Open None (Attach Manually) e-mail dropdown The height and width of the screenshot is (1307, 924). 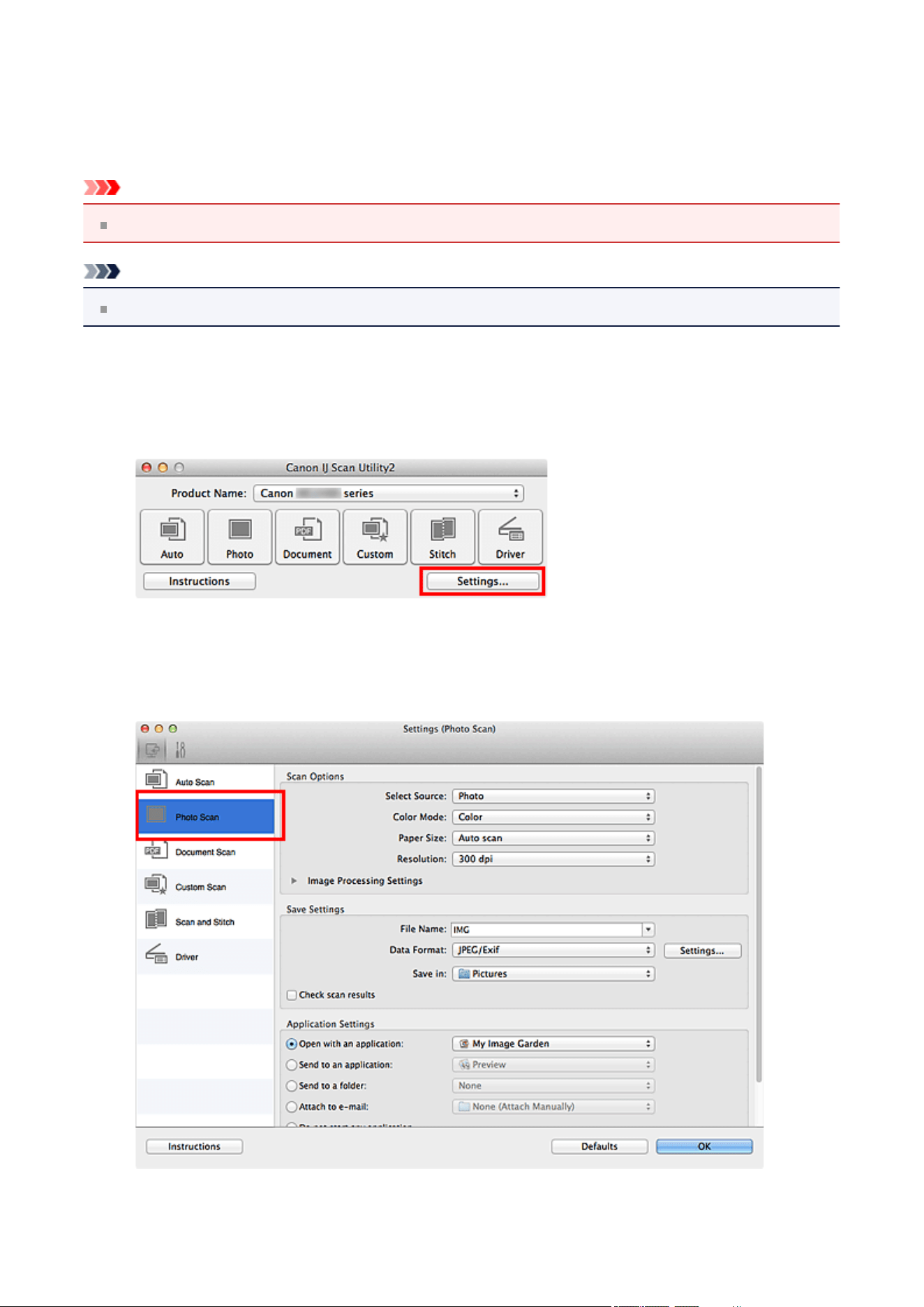pos(553,1107)
